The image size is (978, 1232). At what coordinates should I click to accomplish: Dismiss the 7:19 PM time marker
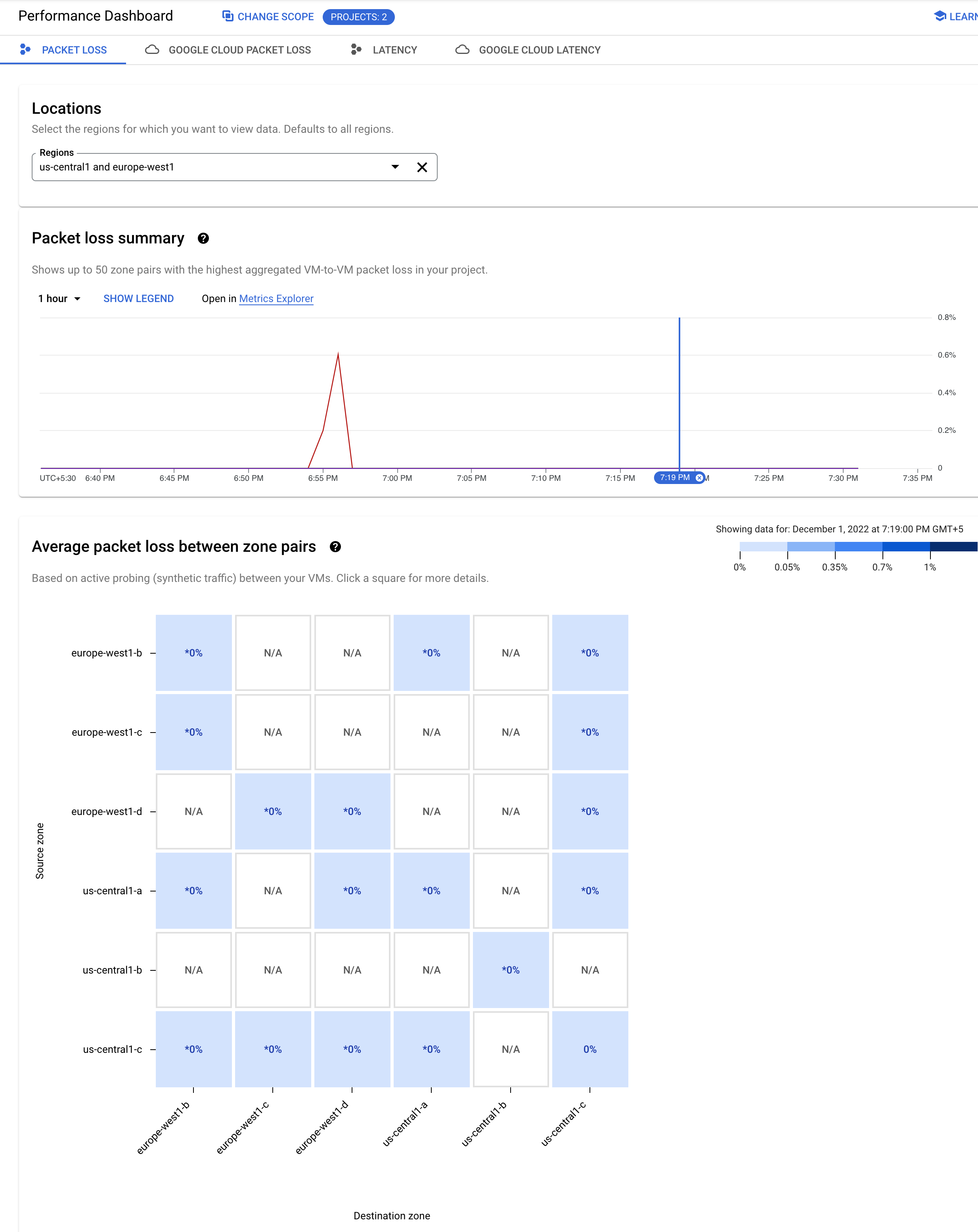699,478
